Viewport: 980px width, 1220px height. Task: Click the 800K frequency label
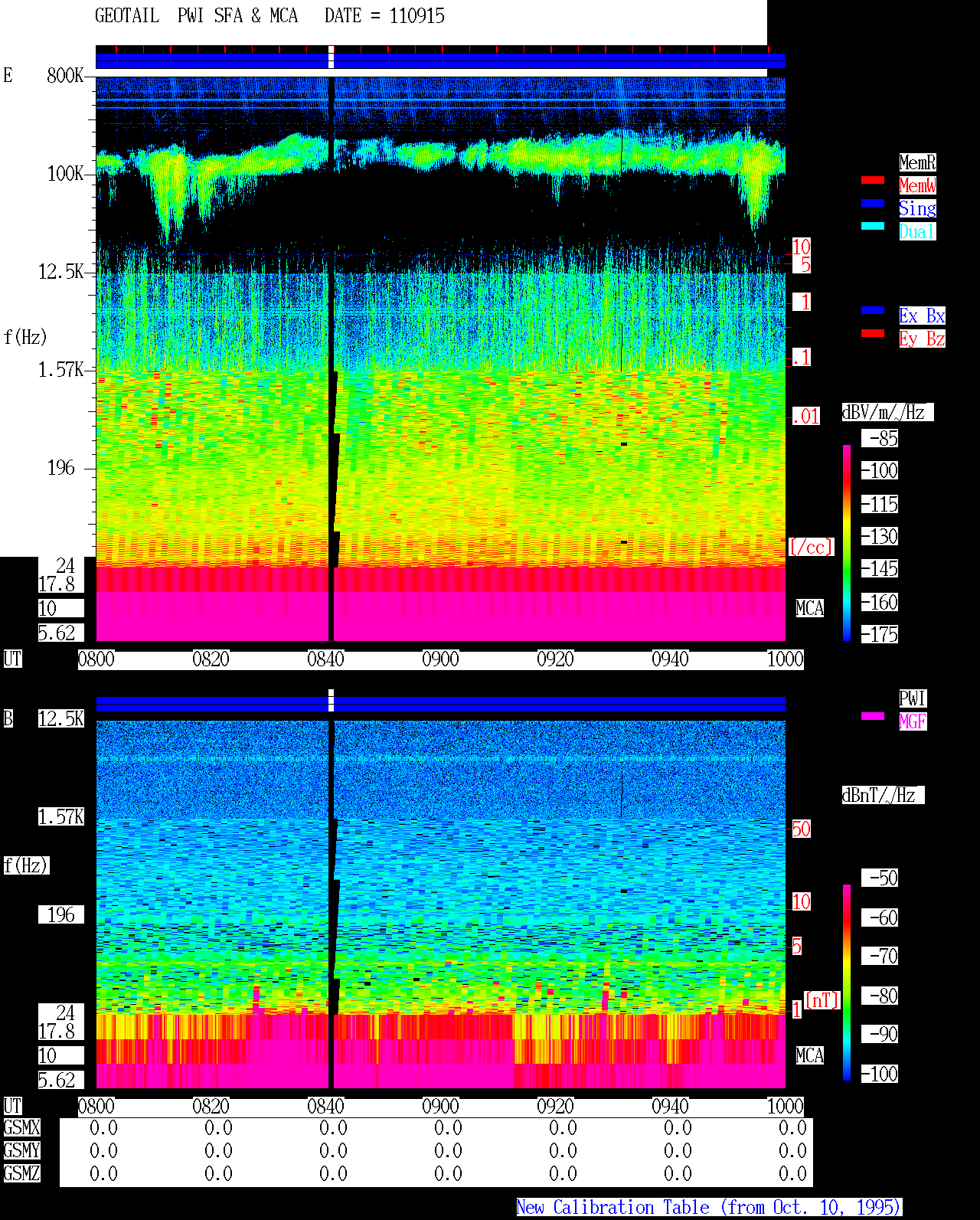tap(65, 76)
